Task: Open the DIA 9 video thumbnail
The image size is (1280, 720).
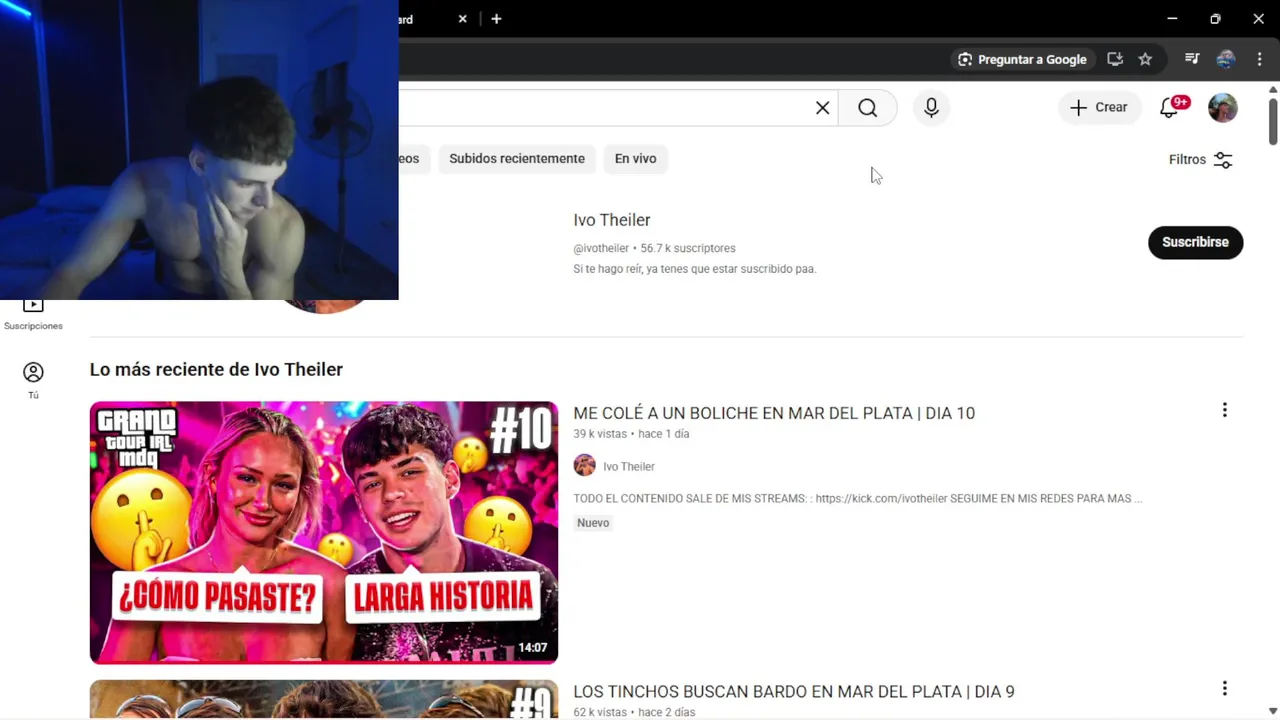Action: pos(324,699)
